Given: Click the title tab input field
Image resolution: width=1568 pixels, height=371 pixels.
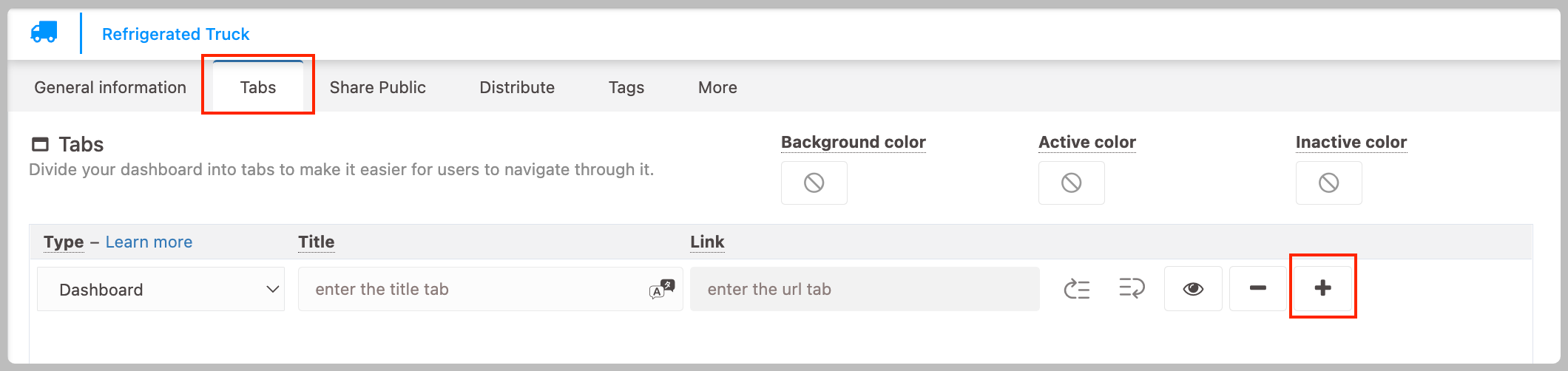Looking at the screenshot, I should 490,289.
